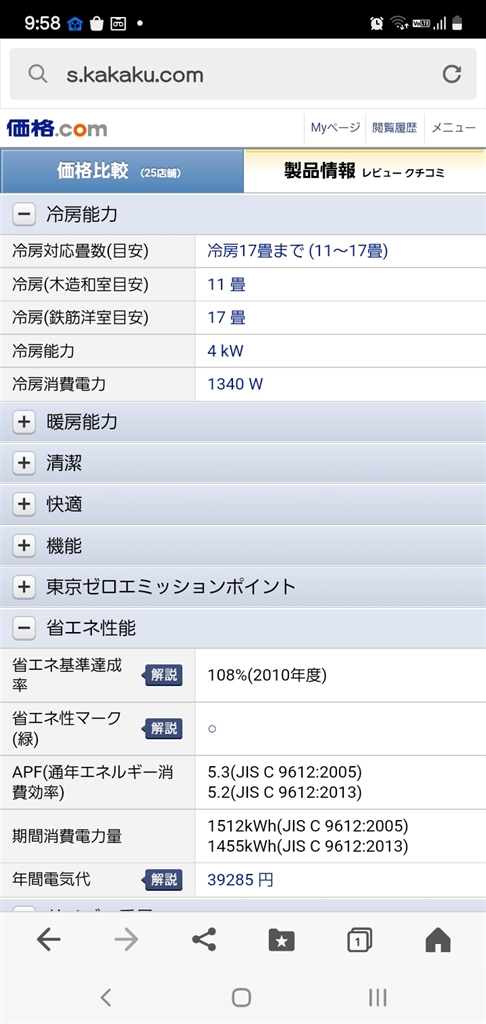The height and width of the screenshot is (1024, 486).
Task: Tap the kakaku.com logo
Action: 57,128
